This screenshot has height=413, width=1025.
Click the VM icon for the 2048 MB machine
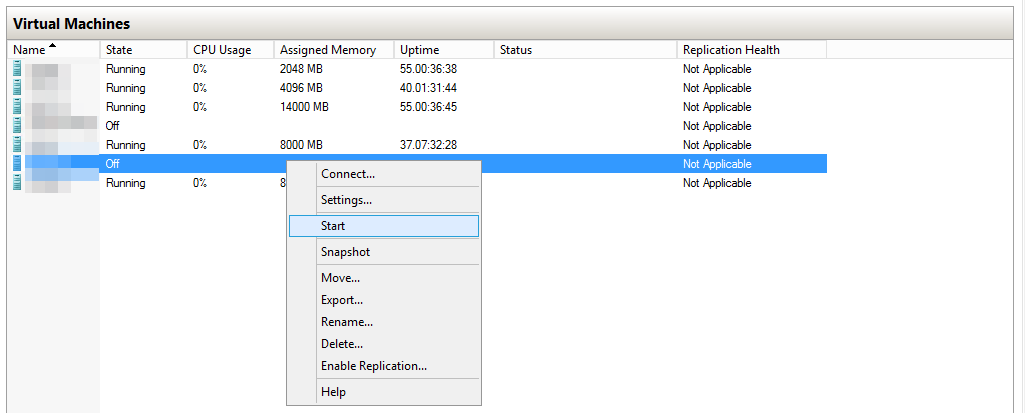[17, 69]
